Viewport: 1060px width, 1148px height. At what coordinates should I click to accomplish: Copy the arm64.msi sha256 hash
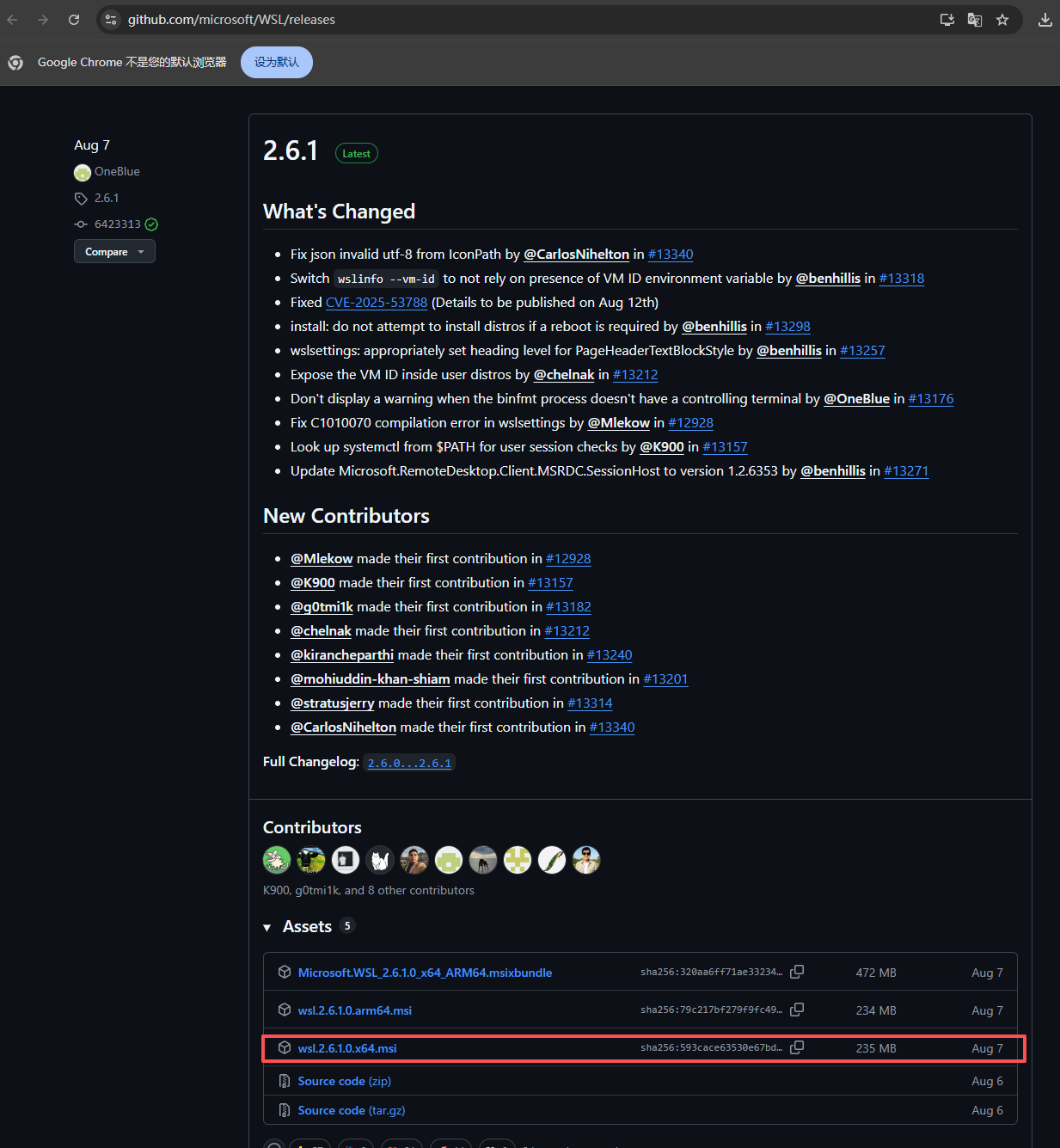tap(797, 1010)
